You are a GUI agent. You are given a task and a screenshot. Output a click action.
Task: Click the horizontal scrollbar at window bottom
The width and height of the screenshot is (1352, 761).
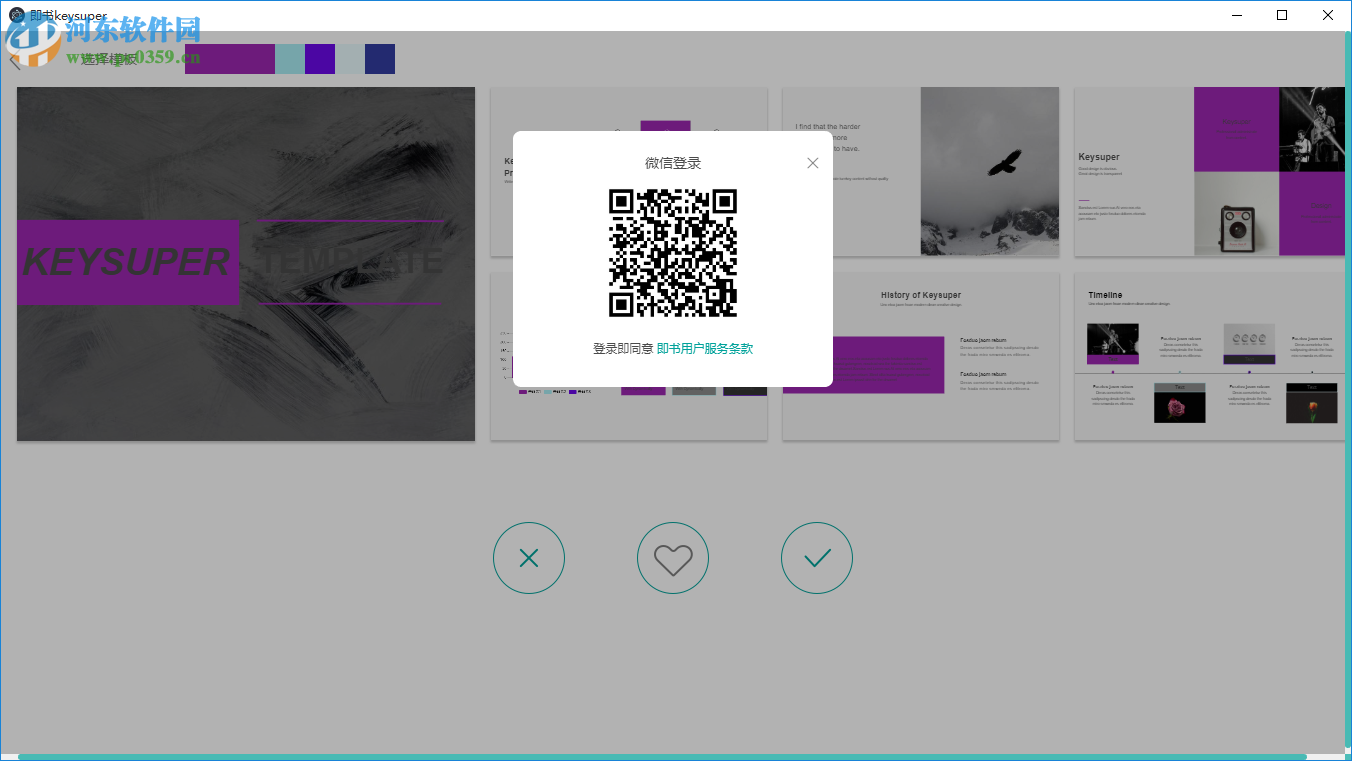[662, 757]
